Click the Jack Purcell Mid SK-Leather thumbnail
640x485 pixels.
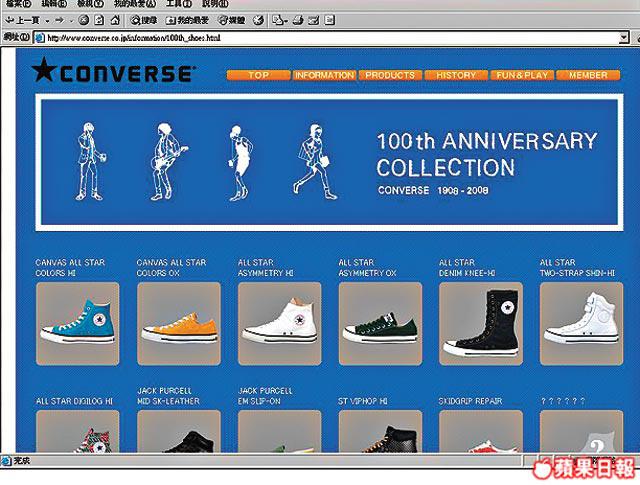click(179, 431)
